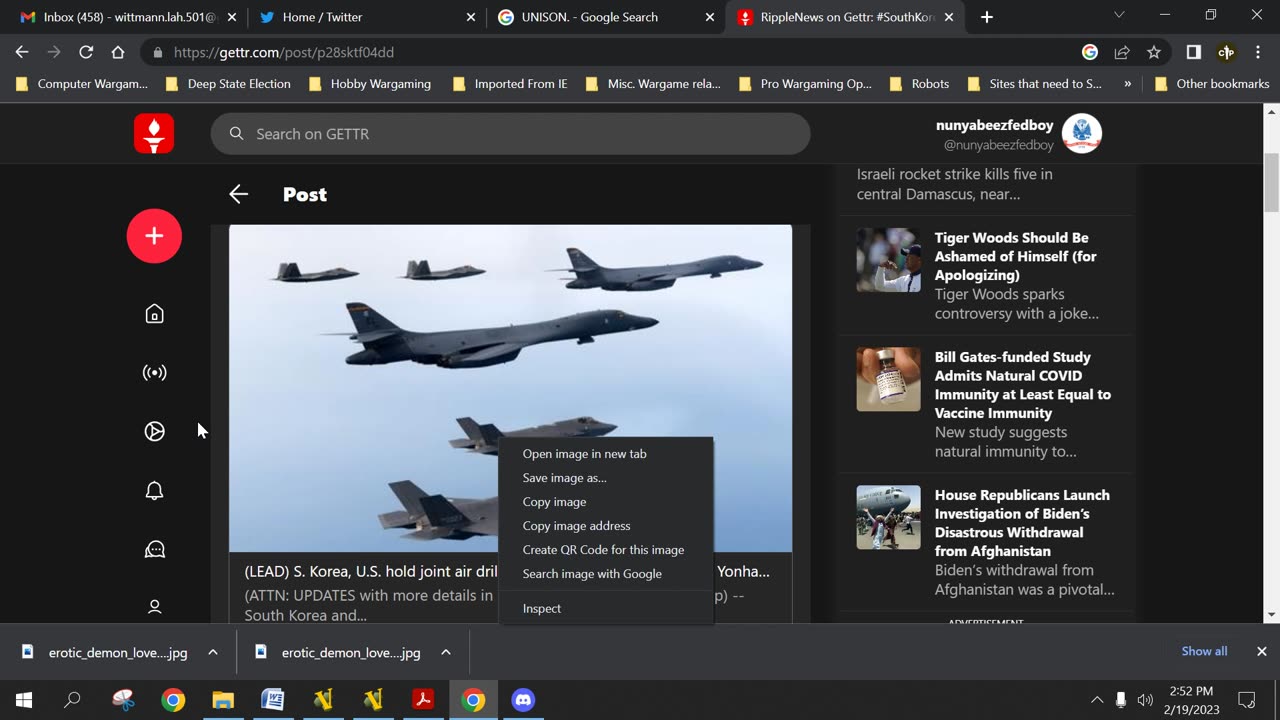
Task: Open the video play icon in sidebar
Action: pos(154,432)
